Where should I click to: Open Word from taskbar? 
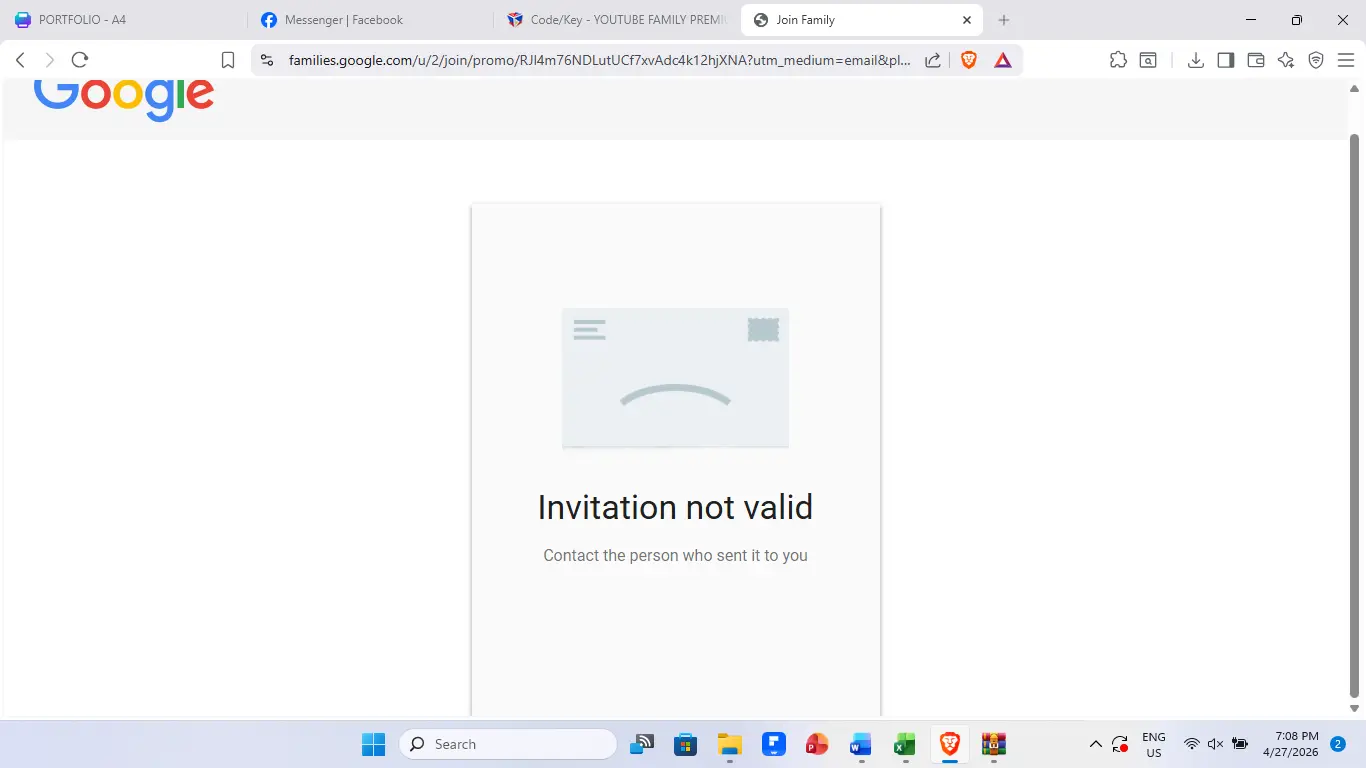coord(861,744)
